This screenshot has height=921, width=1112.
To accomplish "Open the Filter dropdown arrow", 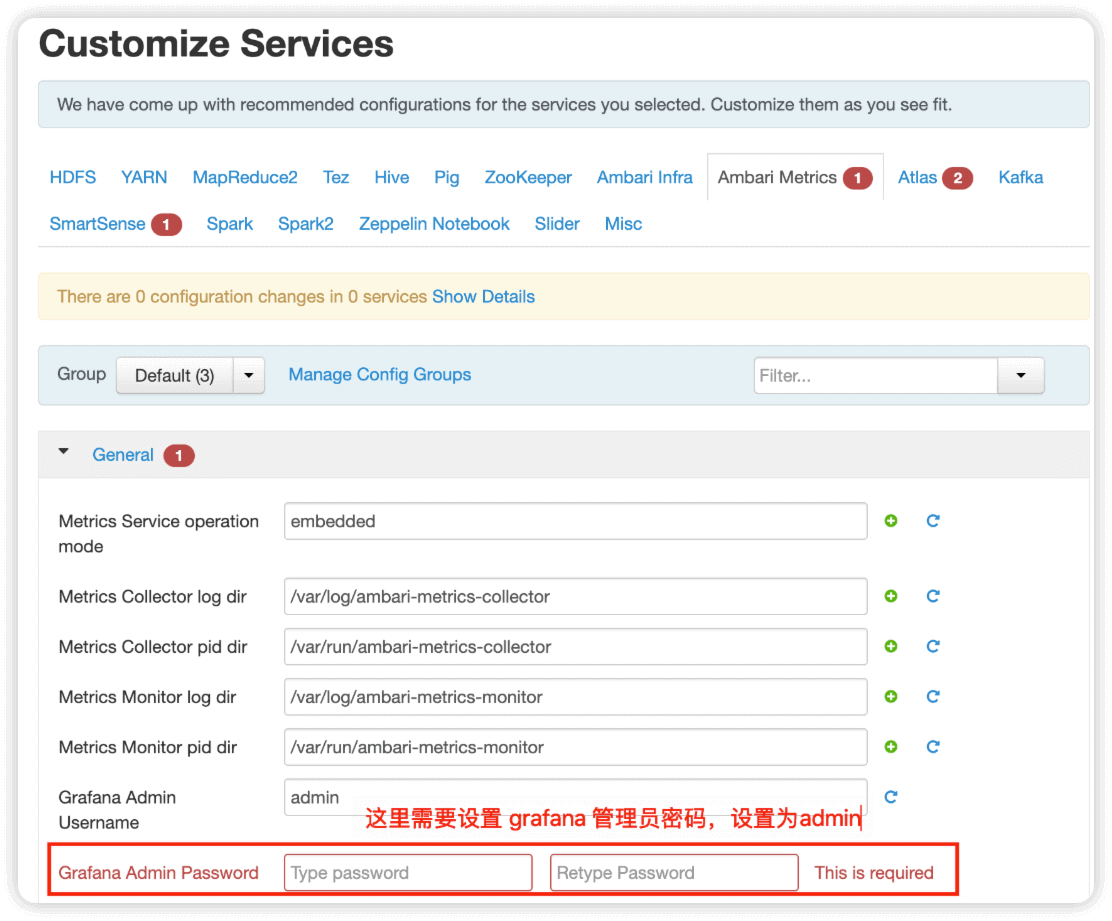I will [1021, 376].
